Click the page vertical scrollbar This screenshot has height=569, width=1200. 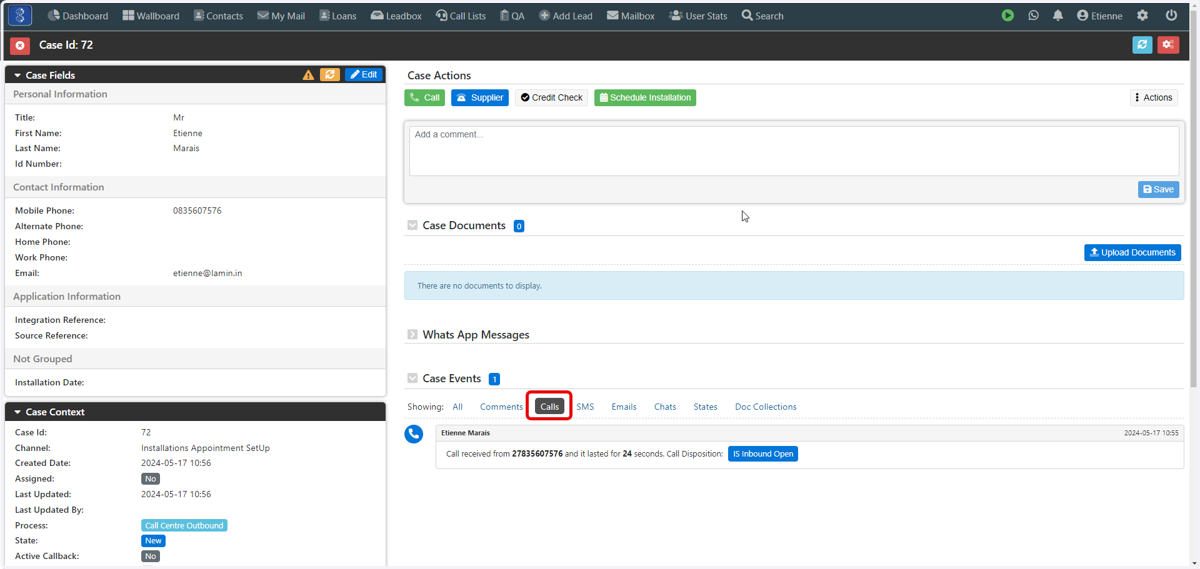click(x=1194, y=200)
